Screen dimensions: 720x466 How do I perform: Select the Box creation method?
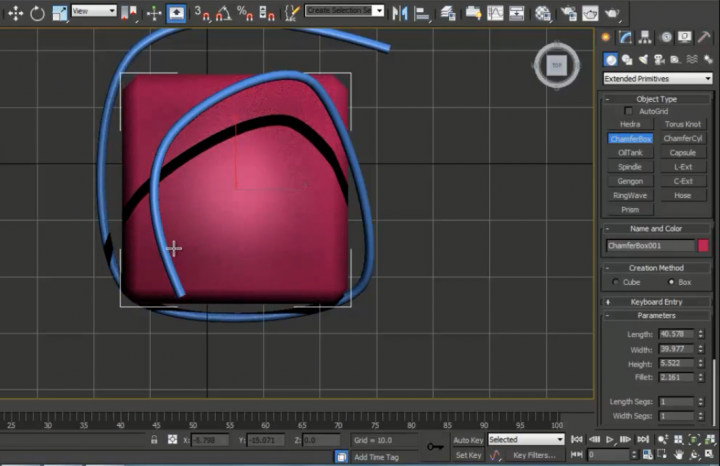671,282
